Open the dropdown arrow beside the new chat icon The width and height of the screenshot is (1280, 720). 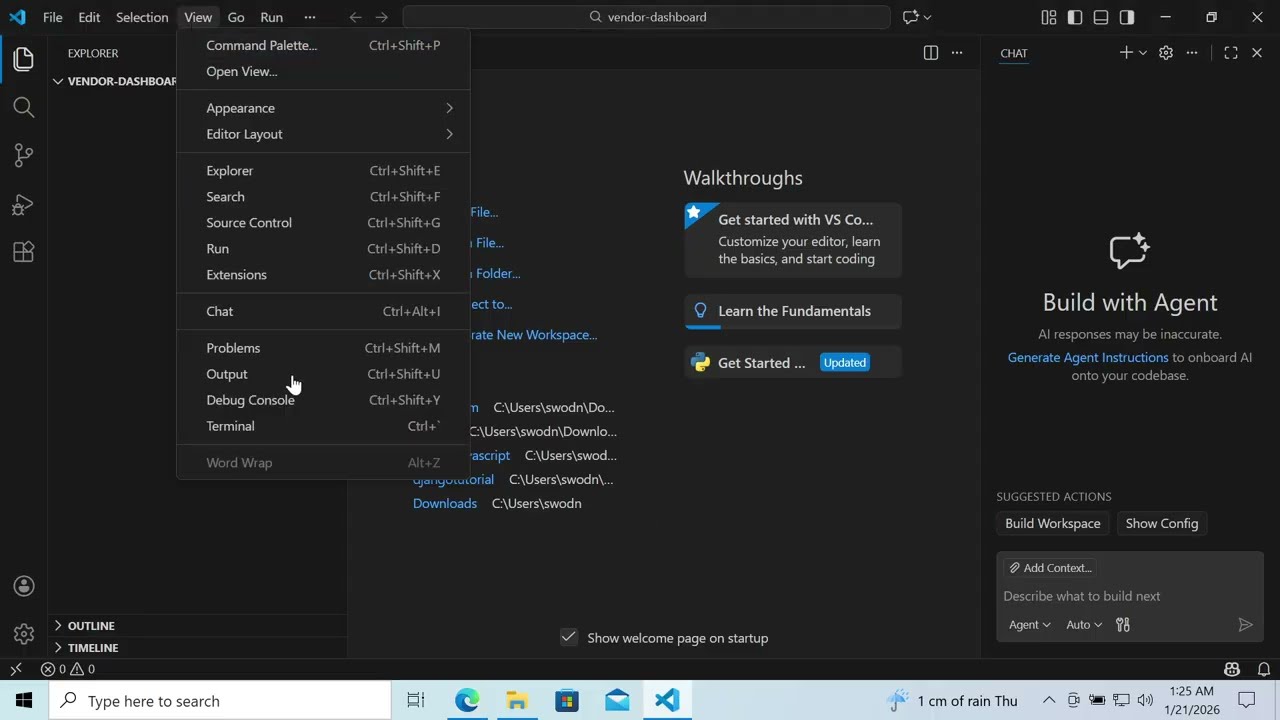[x=1143, y=53]
